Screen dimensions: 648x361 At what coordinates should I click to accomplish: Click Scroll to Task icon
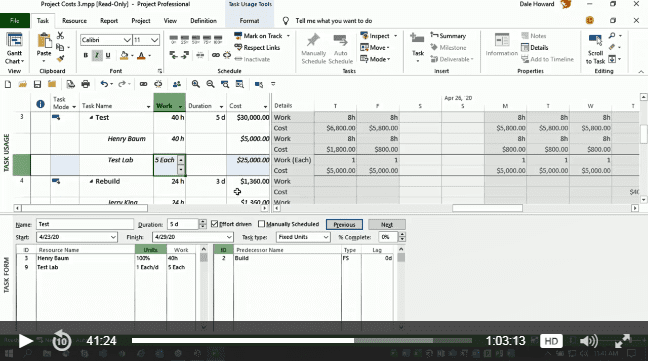pos(595,49)
